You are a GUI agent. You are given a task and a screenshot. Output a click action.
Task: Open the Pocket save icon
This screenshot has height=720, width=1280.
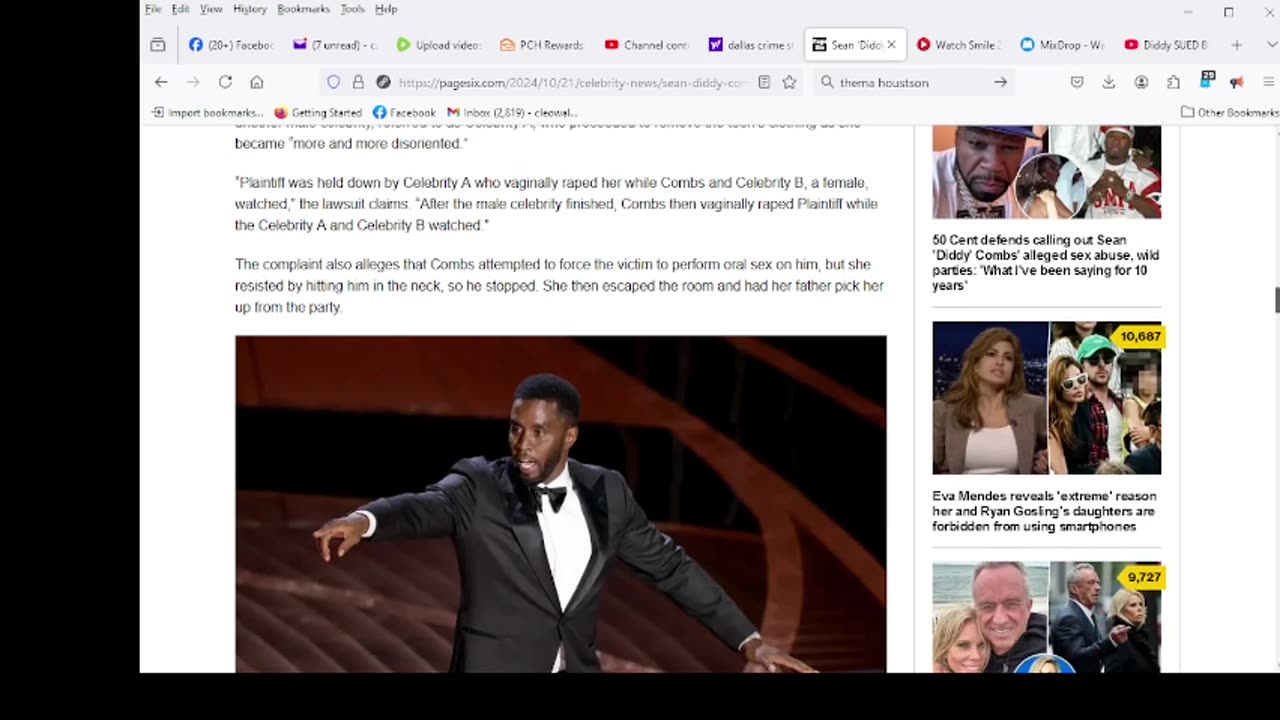pyautogui.click(x=1077, y=82)
